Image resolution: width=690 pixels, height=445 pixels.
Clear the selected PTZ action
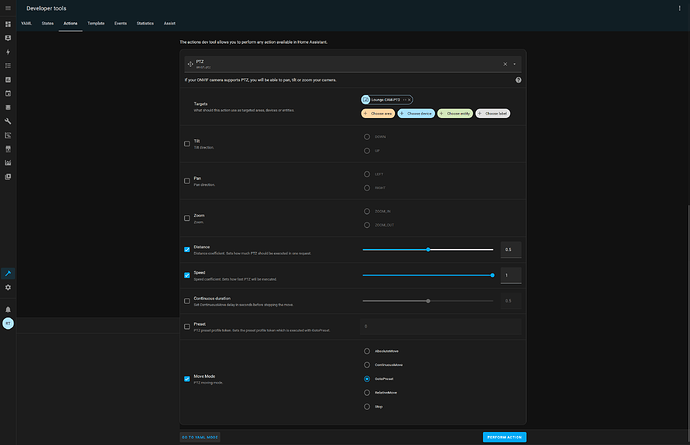tap(506, 64)
